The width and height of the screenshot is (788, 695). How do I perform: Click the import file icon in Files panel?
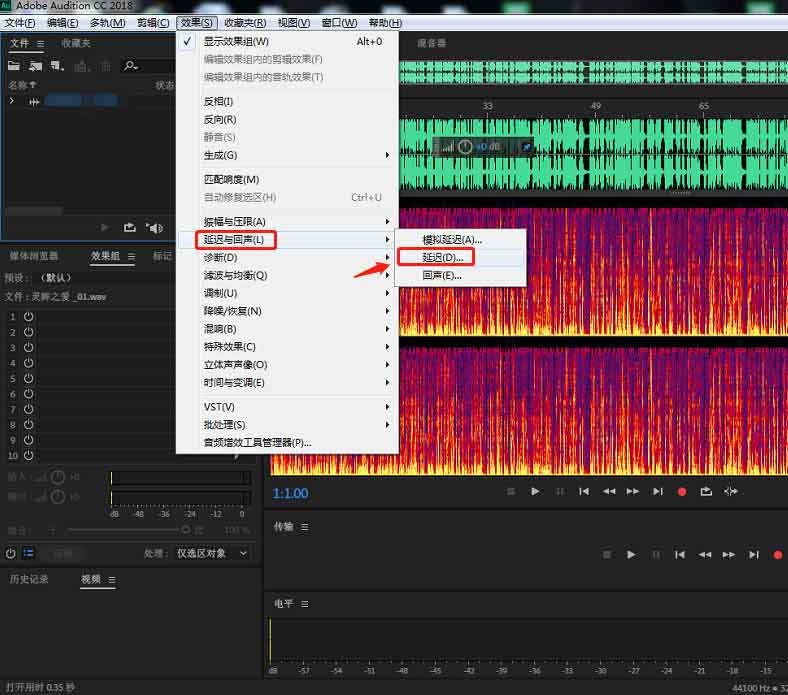tap(36, 66)
